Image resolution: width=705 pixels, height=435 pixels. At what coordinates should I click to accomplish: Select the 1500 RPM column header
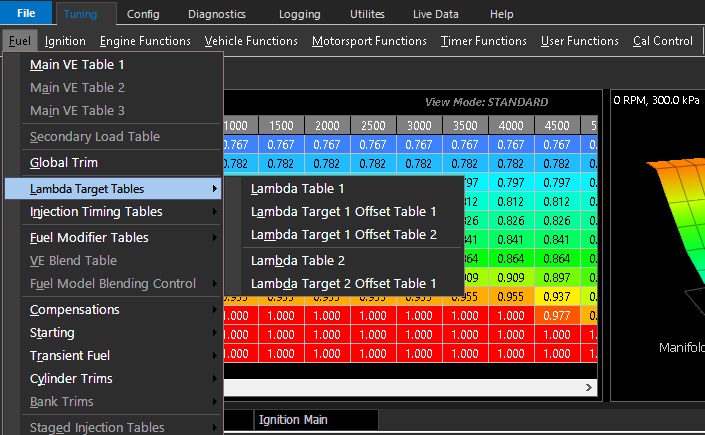(281, 126)
